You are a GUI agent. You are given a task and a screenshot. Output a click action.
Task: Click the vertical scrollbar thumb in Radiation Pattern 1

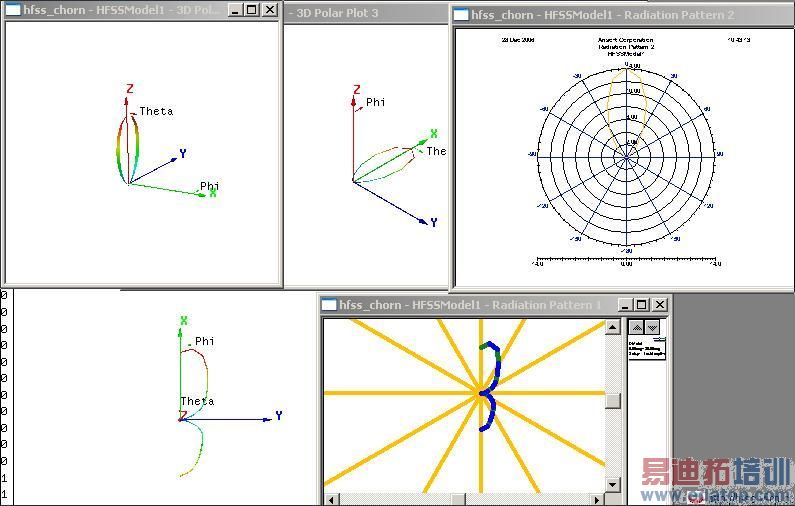pyautogui.click(x=612, y=401)
